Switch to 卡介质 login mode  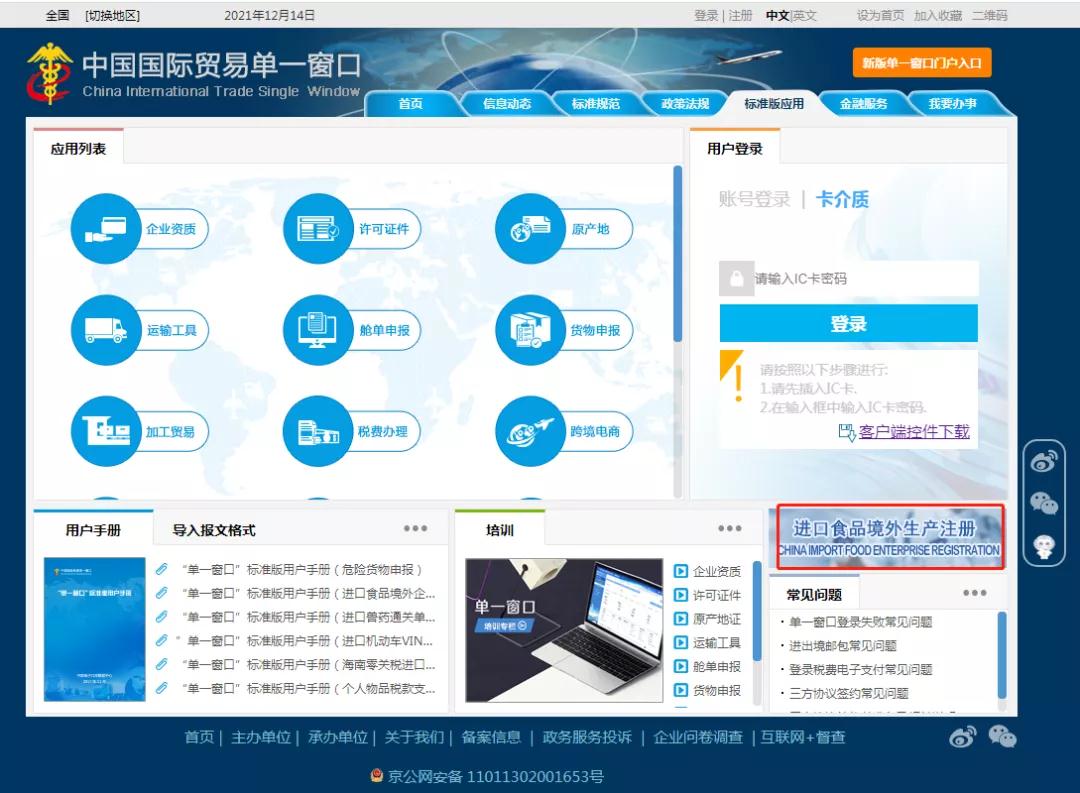tap(842, 200)
